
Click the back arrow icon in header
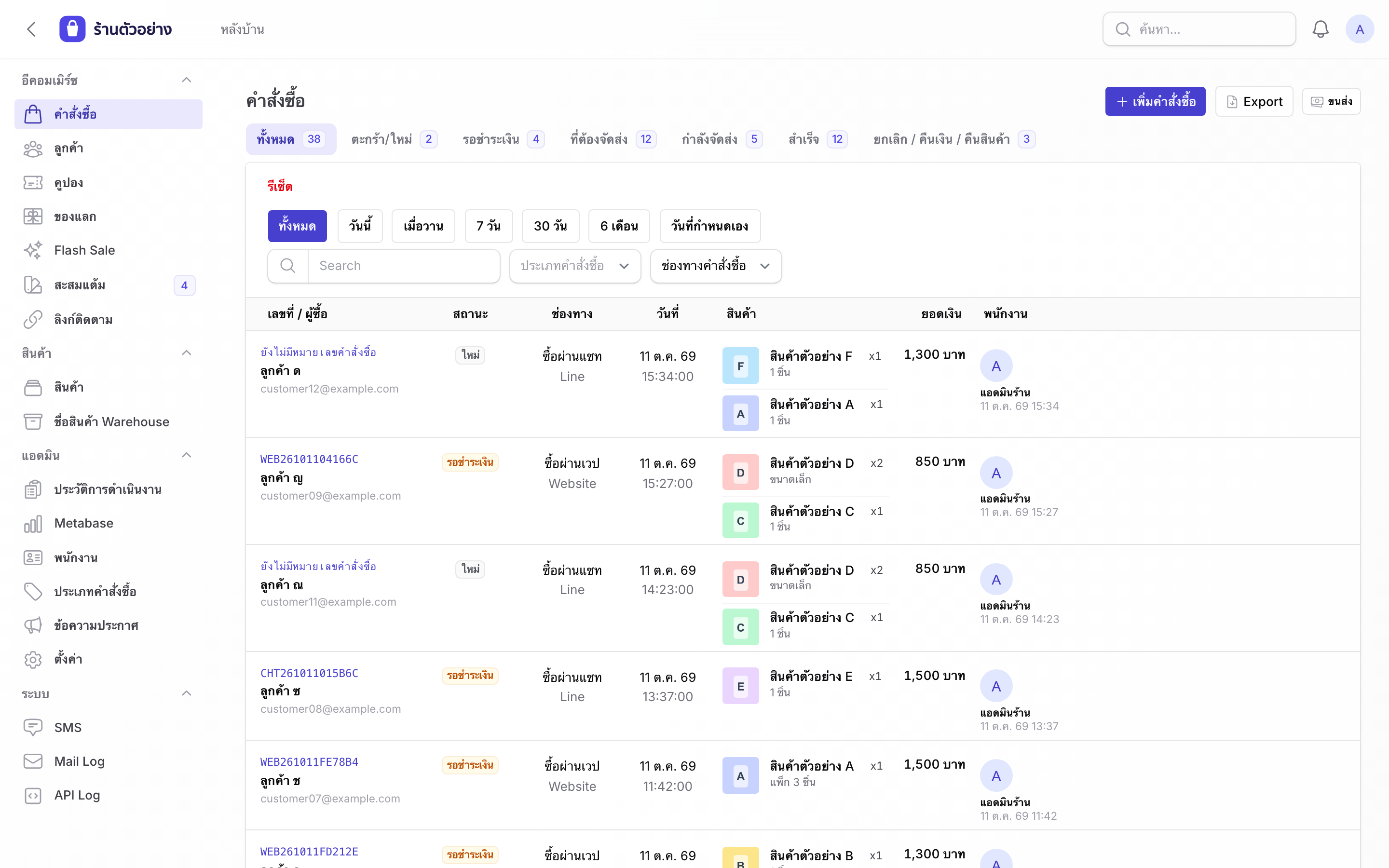tap(31, 29)
